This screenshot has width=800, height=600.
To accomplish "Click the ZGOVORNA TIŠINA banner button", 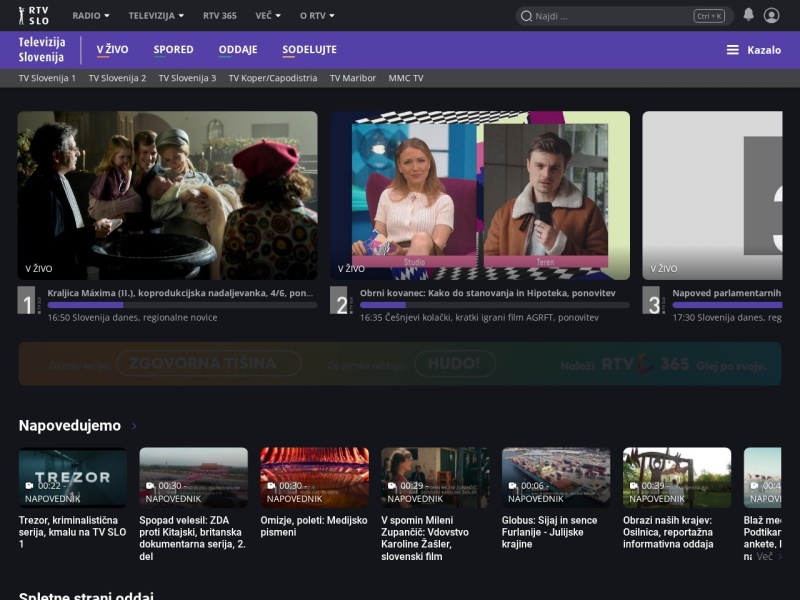I will click(x=209, y=363).
